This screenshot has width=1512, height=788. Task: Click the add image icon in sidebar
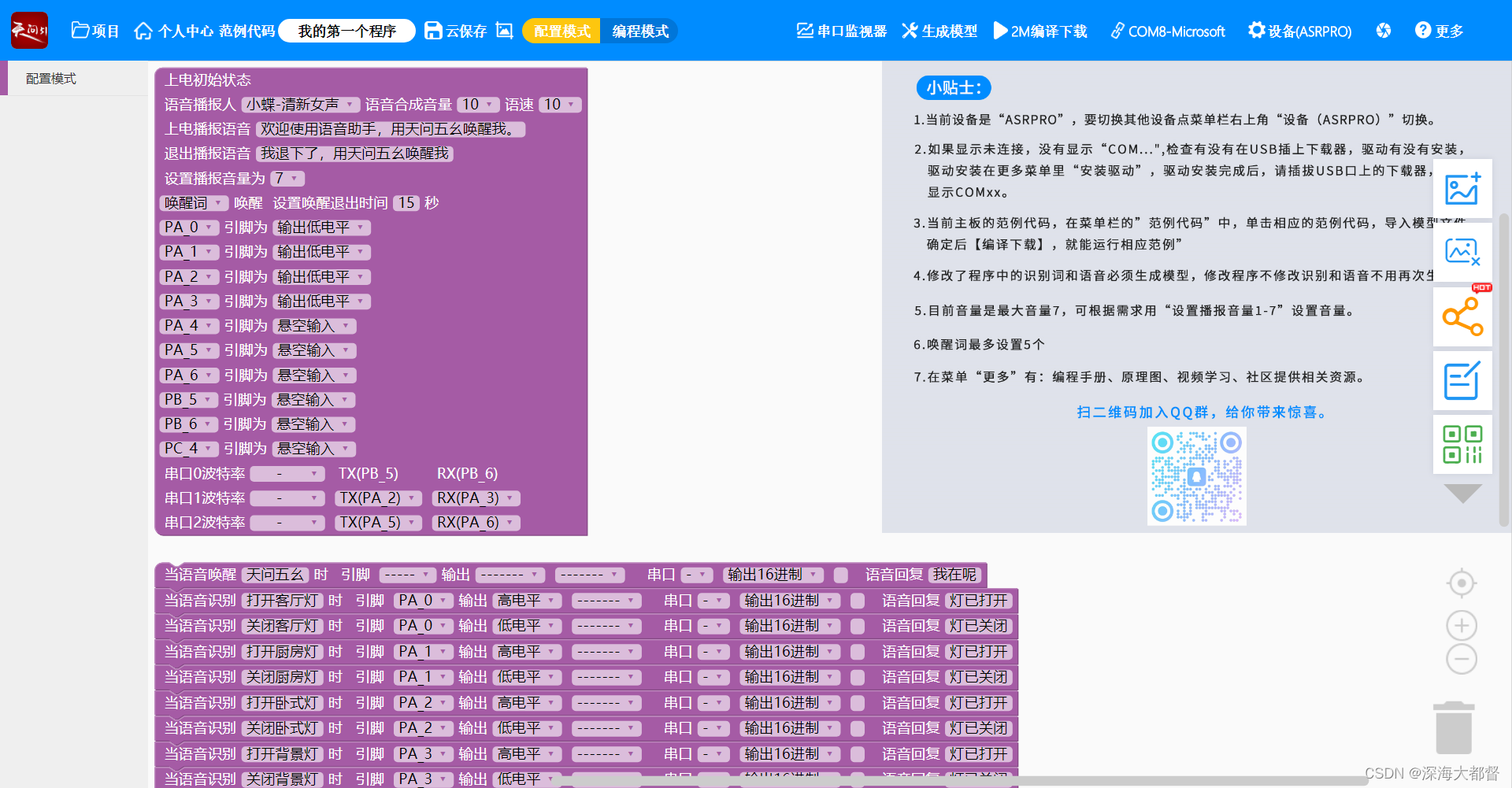(x=1462, y=189)
